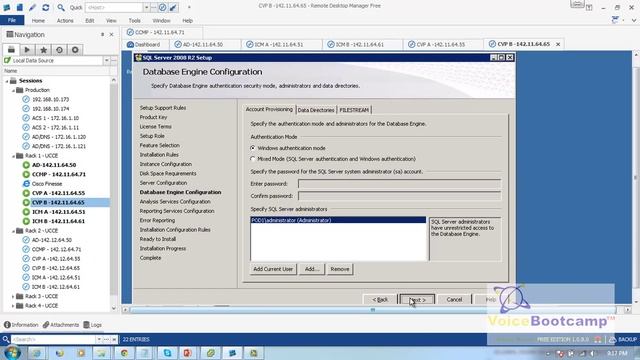Open the status bar search options dropdown
Screen dimensions: 640x360
coord(99,339)
